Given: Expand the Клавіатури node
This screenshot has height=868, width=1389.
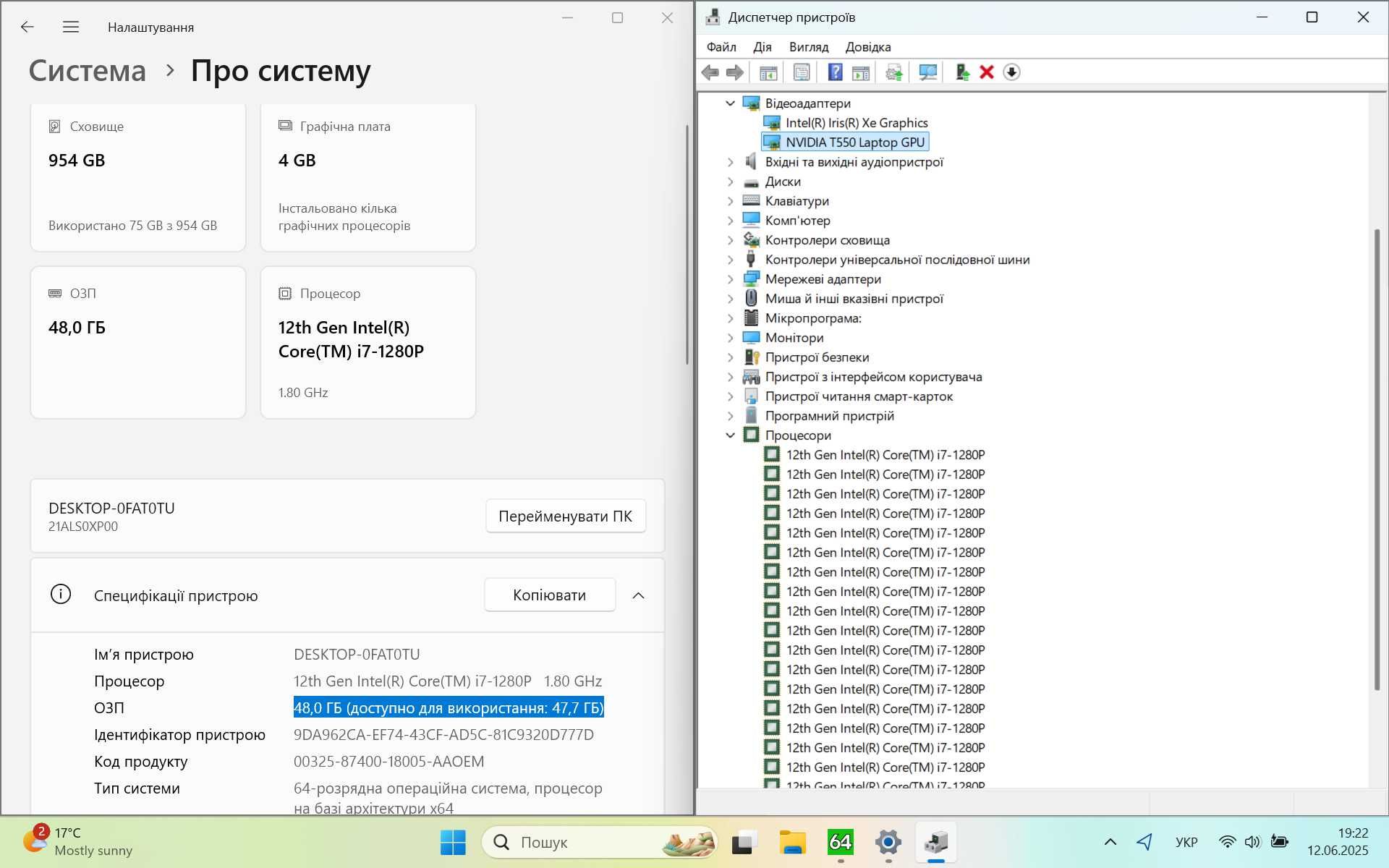Looking at the screenshot, I should pos(730,201).
